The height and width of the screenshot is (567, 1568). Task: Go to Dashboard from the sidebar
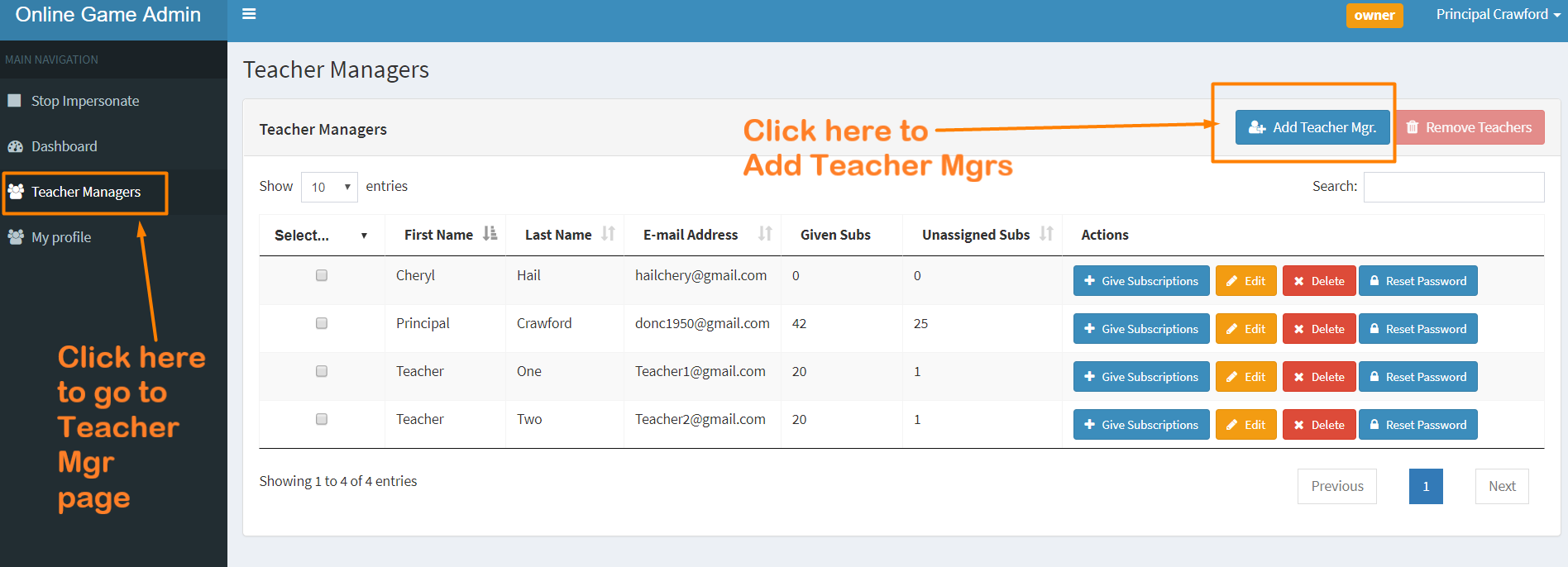click(64, 146)
